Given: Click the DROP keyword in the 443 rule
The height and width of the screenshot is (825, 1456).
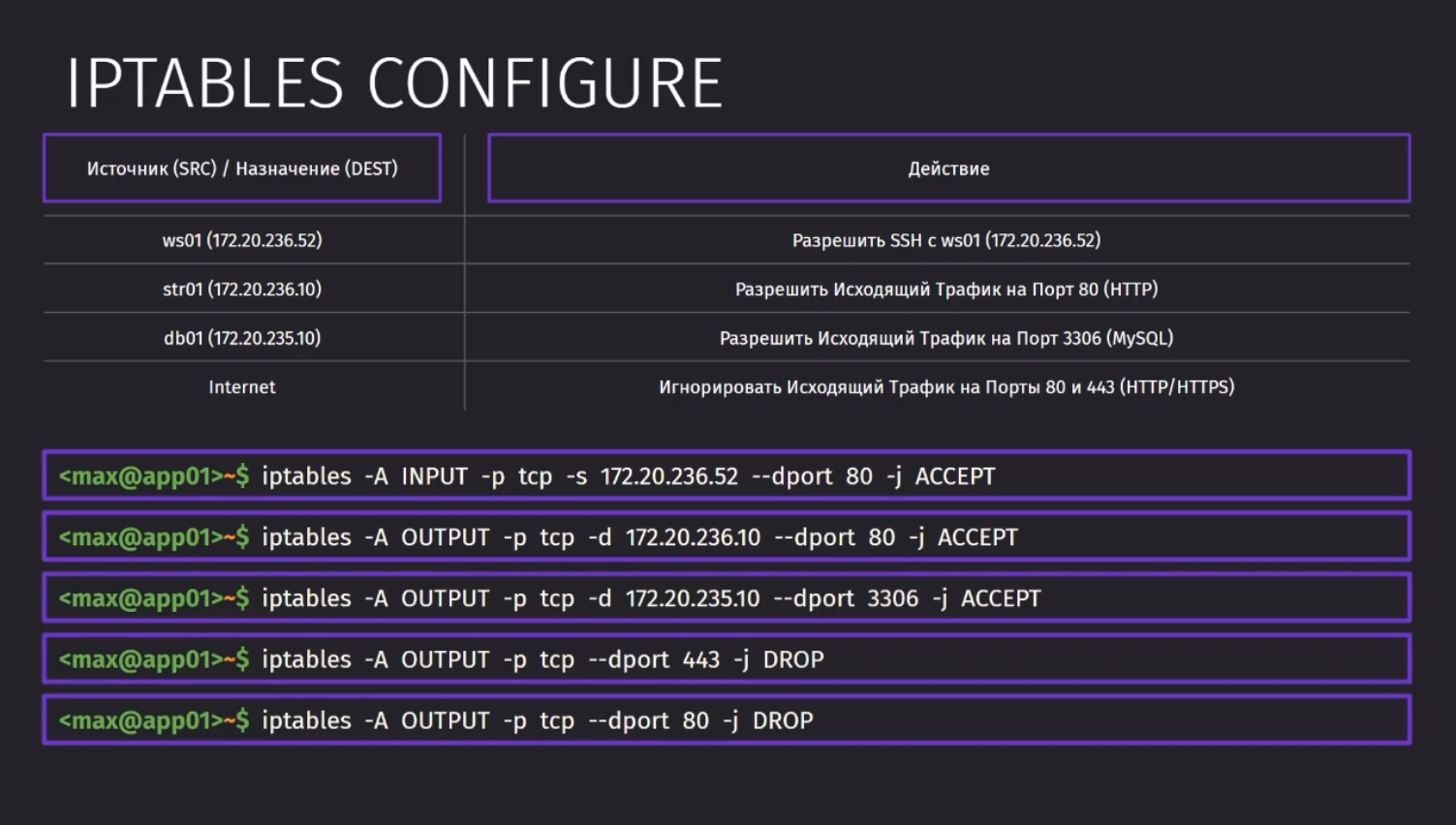Looking at the screenshot, I should coord(792,659).
